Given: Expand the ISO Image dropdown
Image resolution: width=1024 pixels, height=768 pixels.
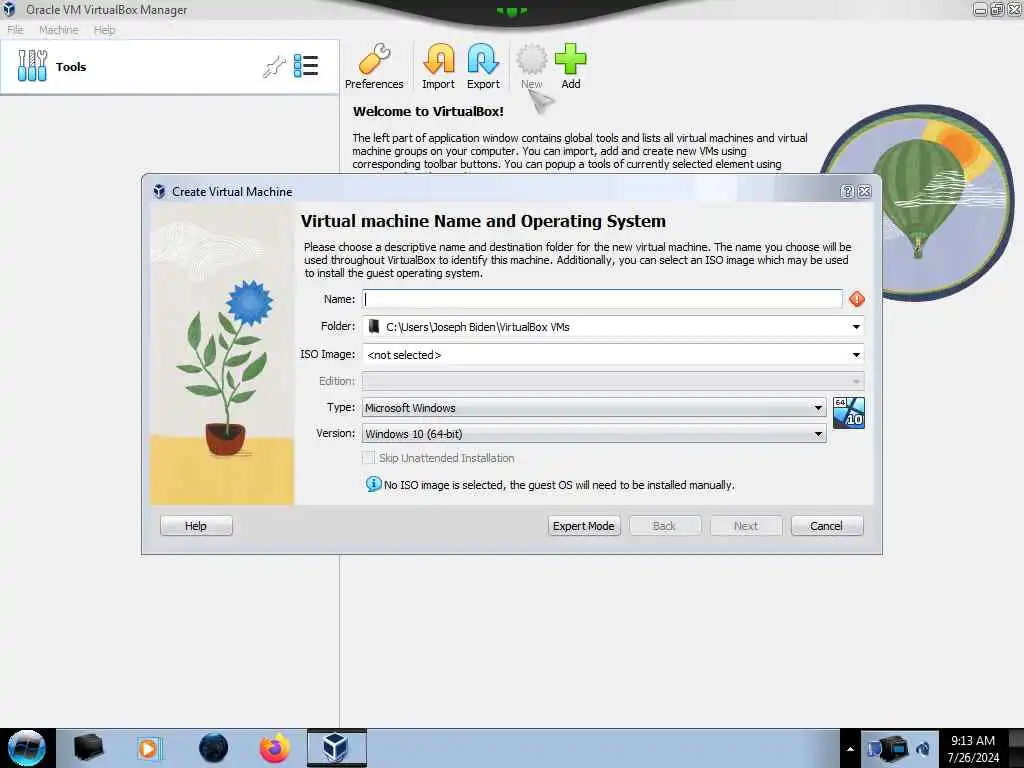Looking at the screenshot, I should pyautogui.click(x=856, y=355).
